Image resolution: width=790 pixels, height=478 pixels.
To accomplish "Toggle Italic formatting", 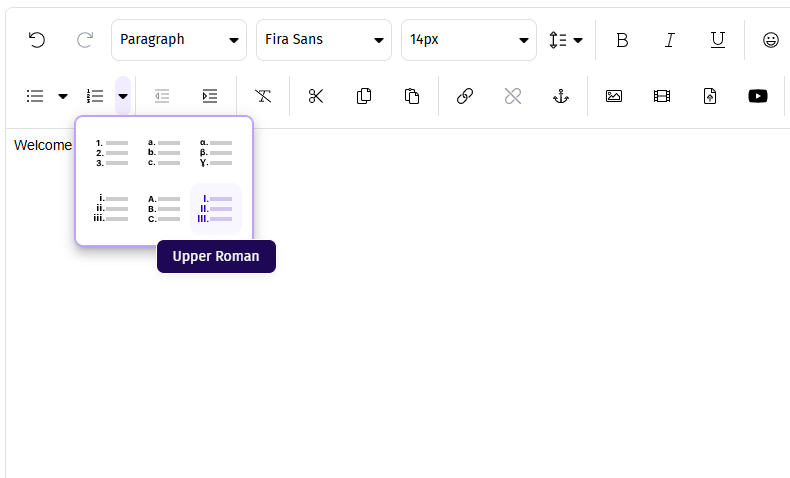I will 670,40.
